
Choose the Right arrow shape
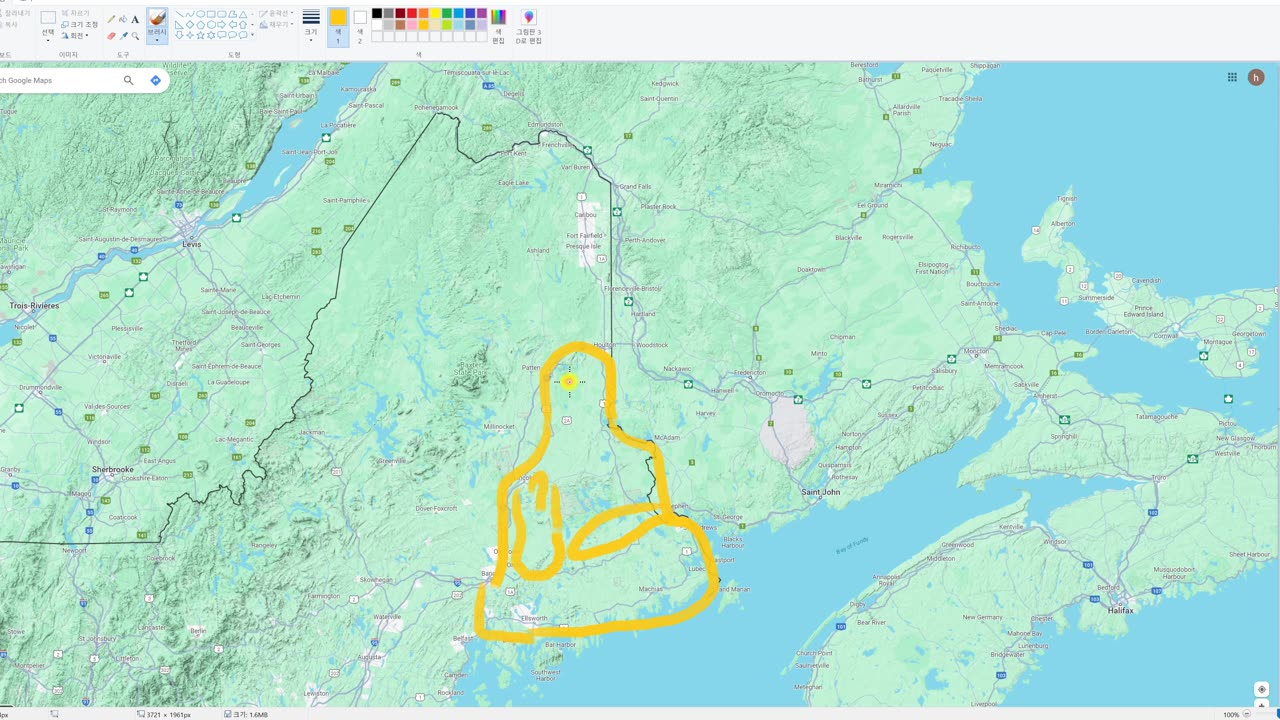222,24
